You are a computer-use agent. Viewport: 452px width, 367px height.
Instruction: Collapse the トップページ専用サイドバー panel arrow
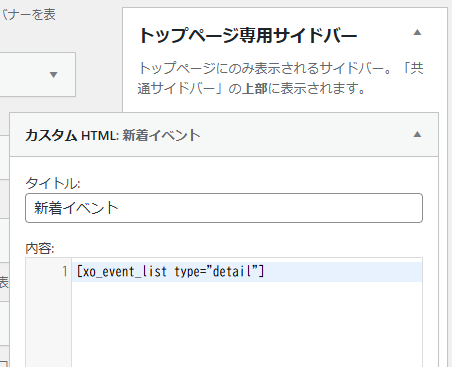click(417, 33)
